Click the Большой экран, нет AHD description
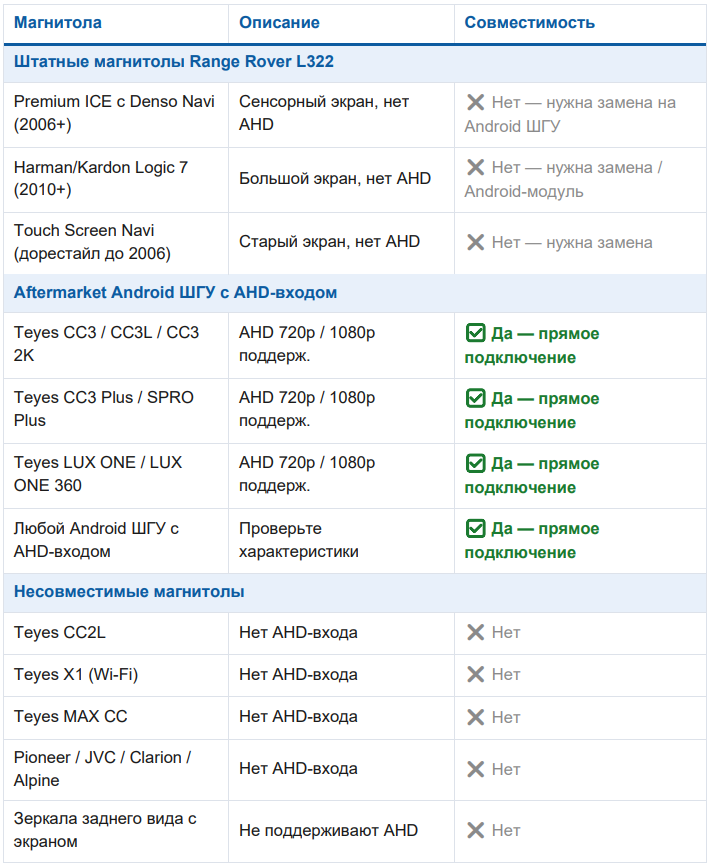 point(335,179)
